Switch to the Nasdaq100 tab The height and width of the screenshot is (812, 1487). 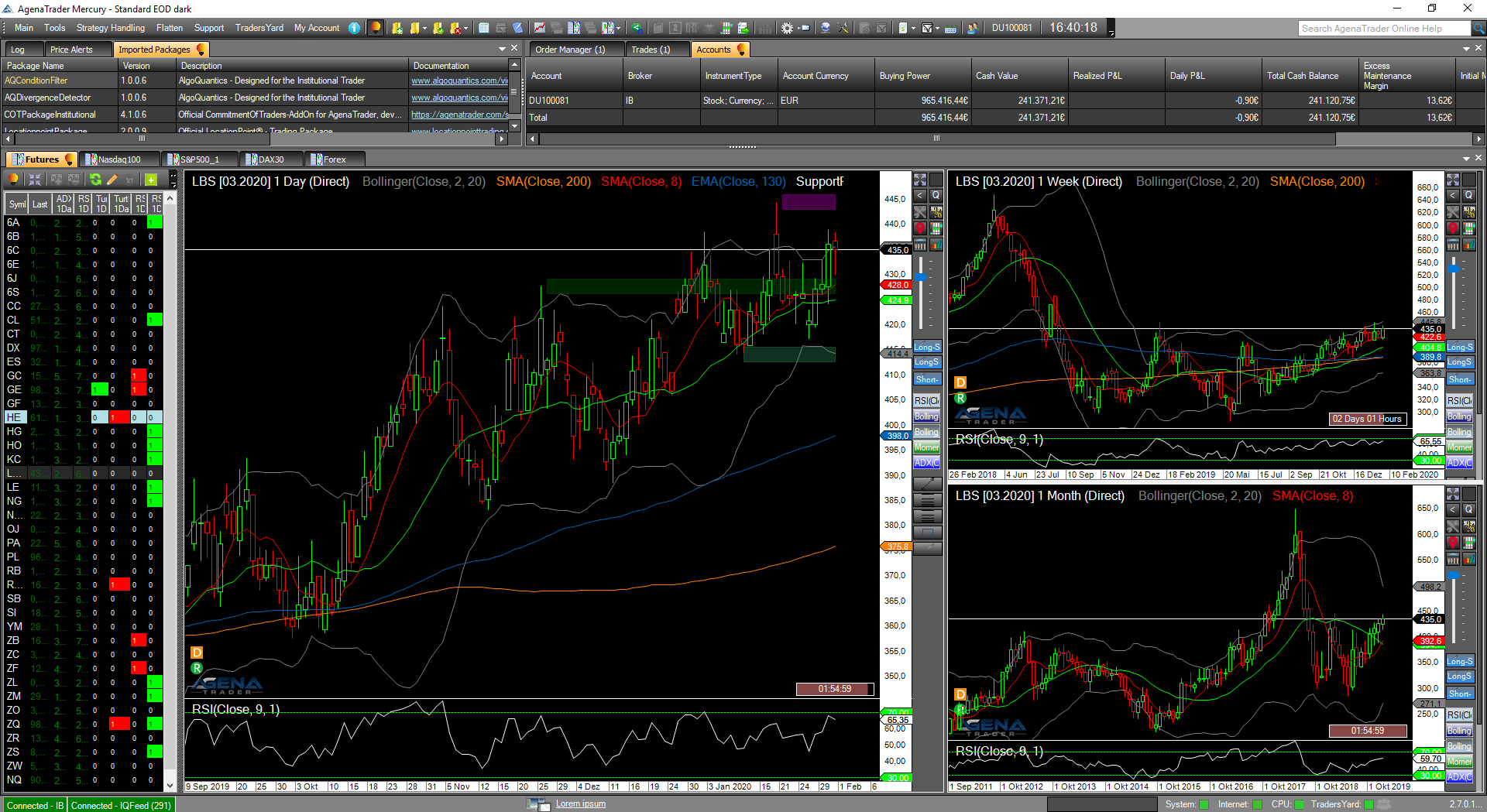click(118, 159)
